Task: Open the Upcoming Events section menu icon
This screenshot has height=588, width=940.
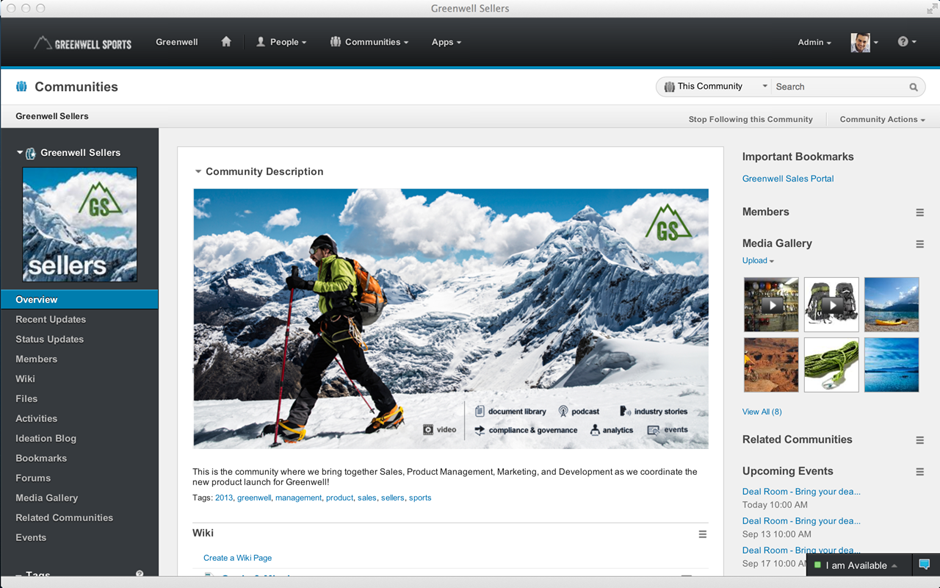Action: (920, 472)
